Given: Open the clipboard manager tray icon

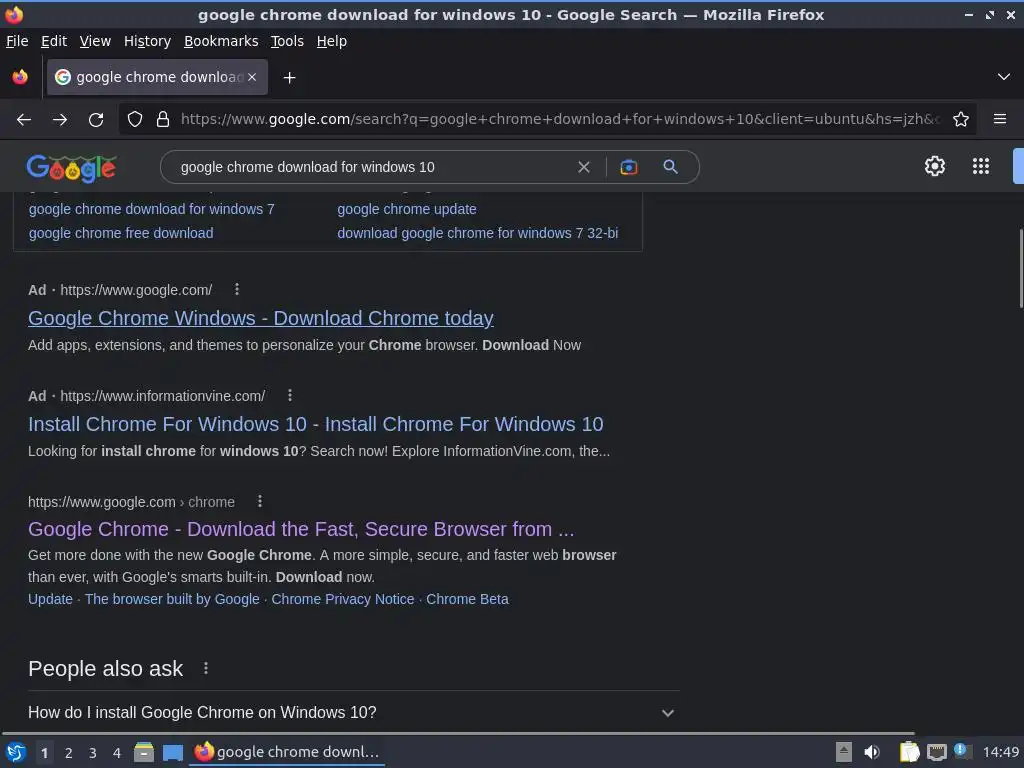Looking at the screenshot, I should (909, 752).
